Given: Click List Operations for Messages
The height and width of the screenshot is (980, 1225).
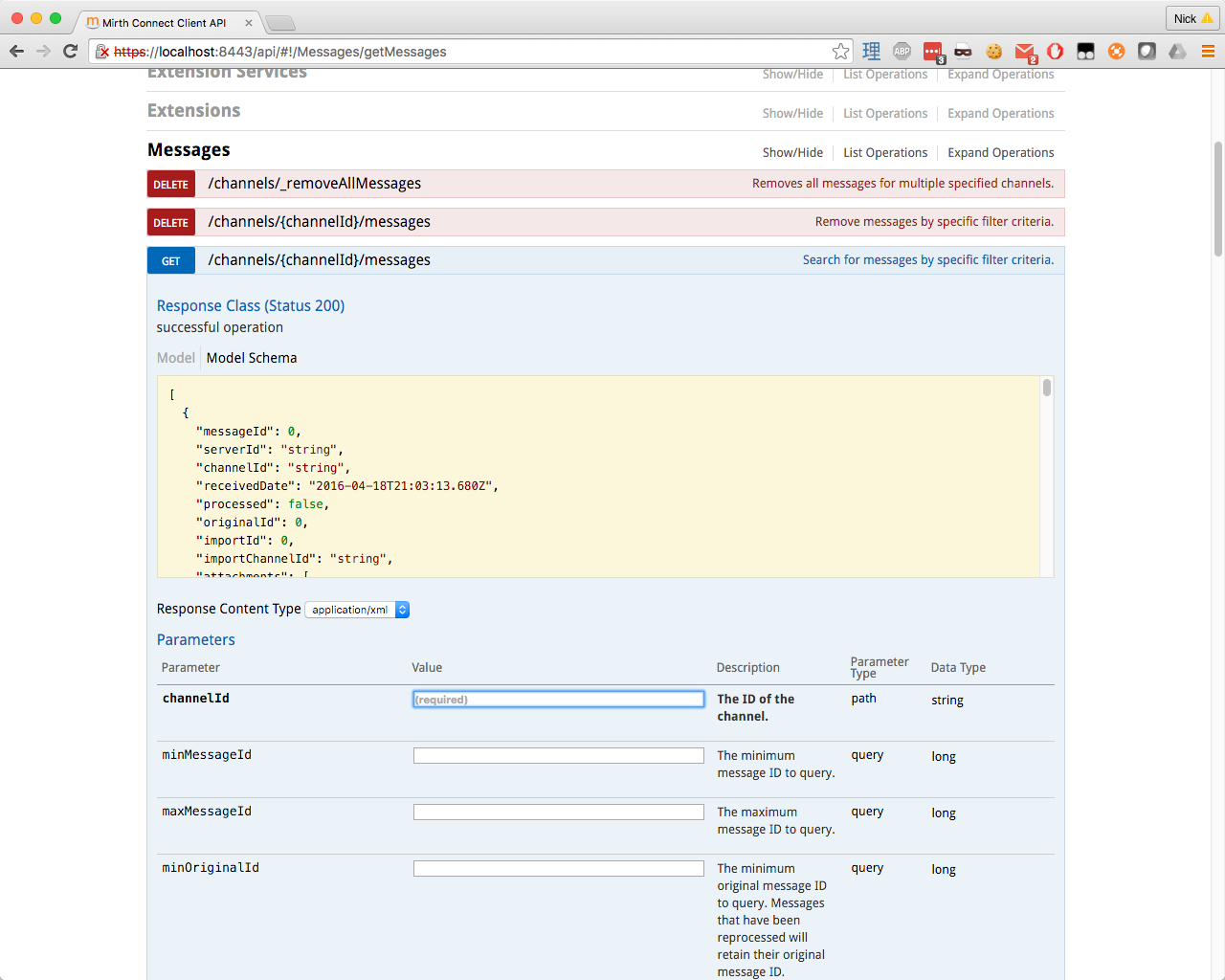Looking at the screenshot, I should (x=885, y=152).
